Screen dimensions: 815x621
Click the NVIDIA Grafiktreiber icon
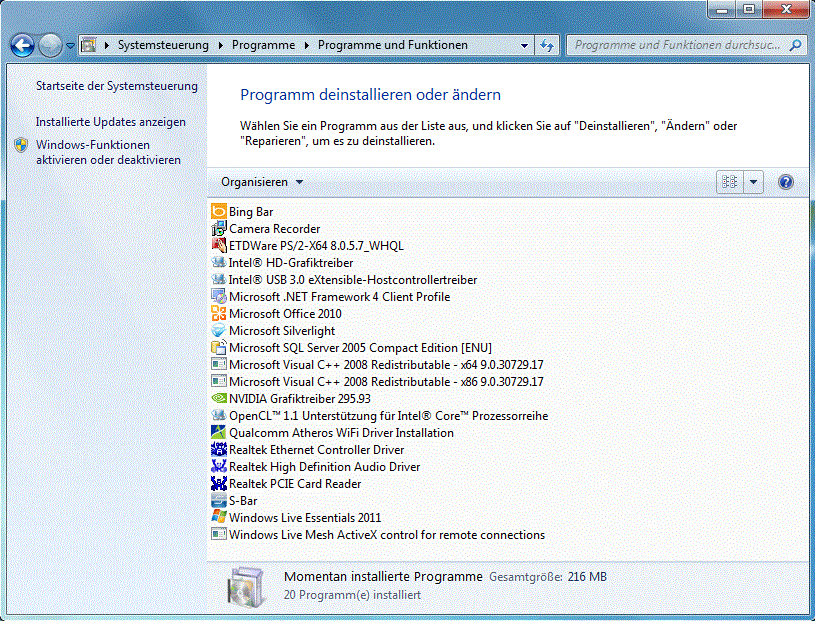219,399
